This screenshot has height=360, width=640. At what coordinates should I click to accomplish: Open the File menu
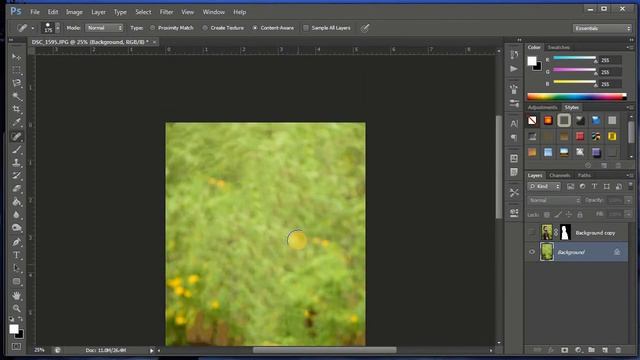pos(35,12)
